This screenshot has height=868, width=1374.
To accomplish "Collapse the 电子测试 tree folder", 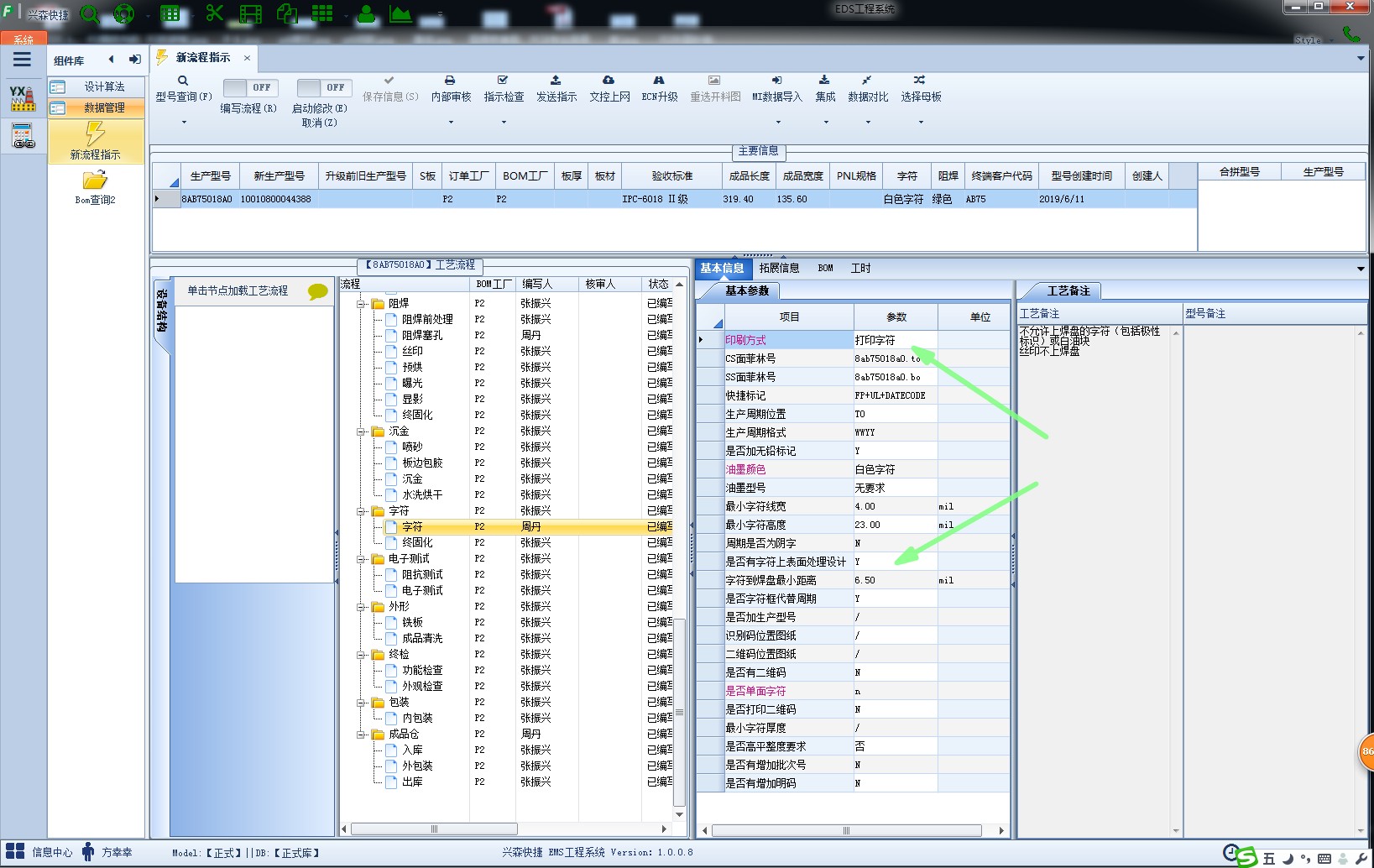I will pyautogui.click(x=361, y=559).
